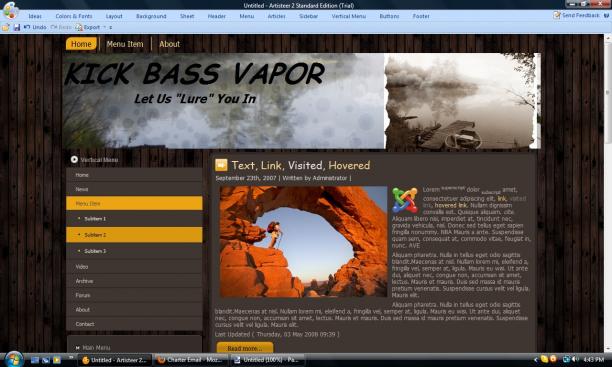Click the Send Feedback note icon
The image size is (612, 367).
pyautogui.click(x=557, y=15)
